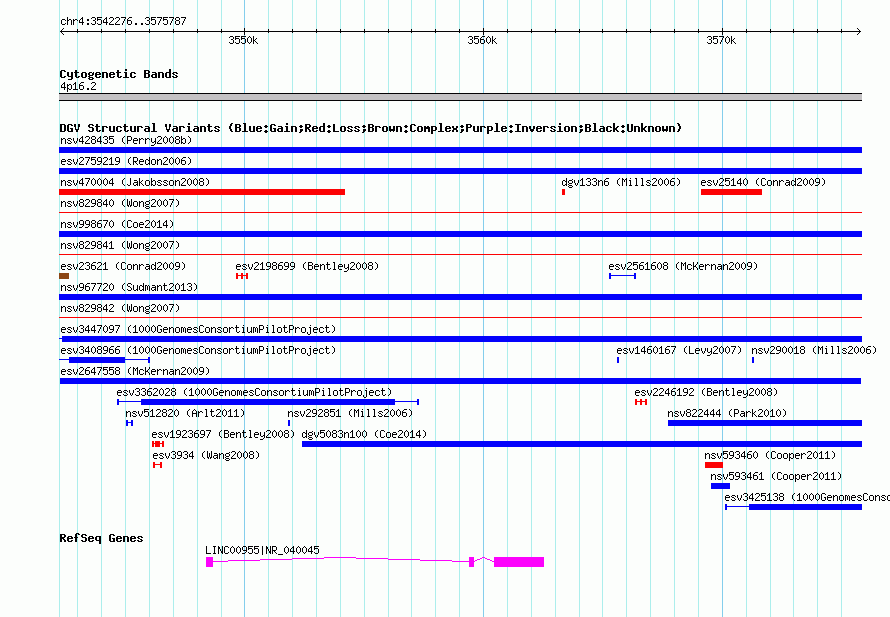Open nsv292851 (Mills2006) variant label
This screenshot has width=890, height=617.
pos(350,413)
